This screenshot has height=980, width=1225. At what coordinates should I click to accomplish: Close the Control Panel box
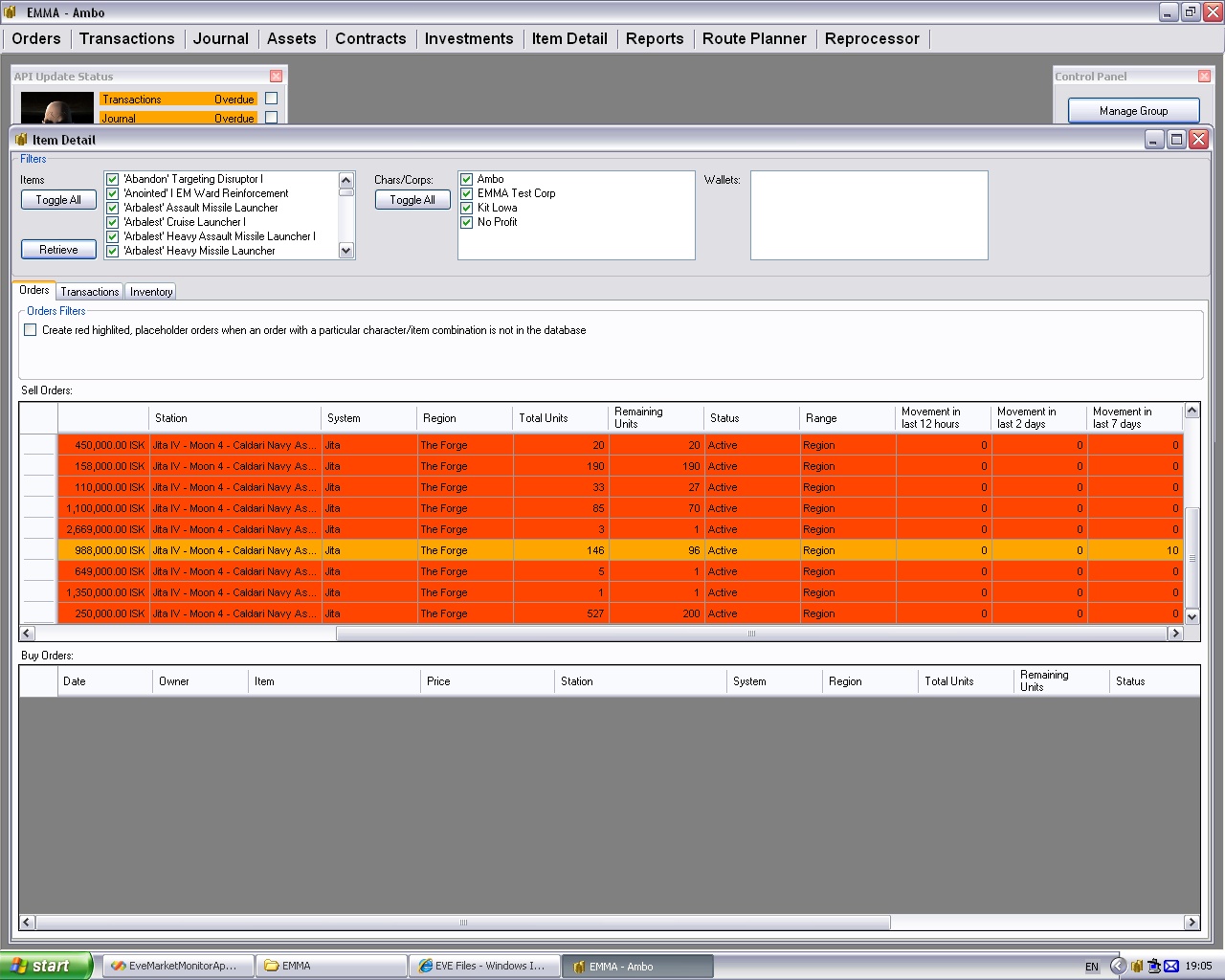(1204, 77)
